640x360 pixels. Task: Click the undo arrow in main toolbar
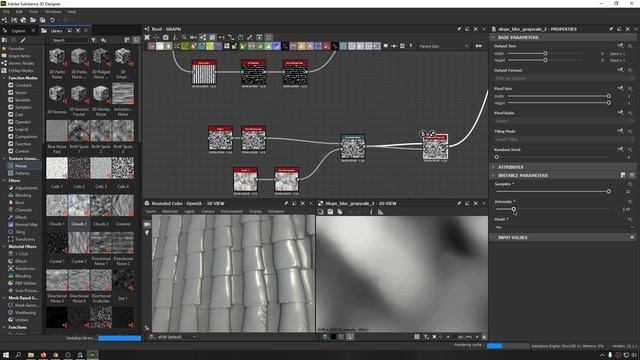click(52, 20)
